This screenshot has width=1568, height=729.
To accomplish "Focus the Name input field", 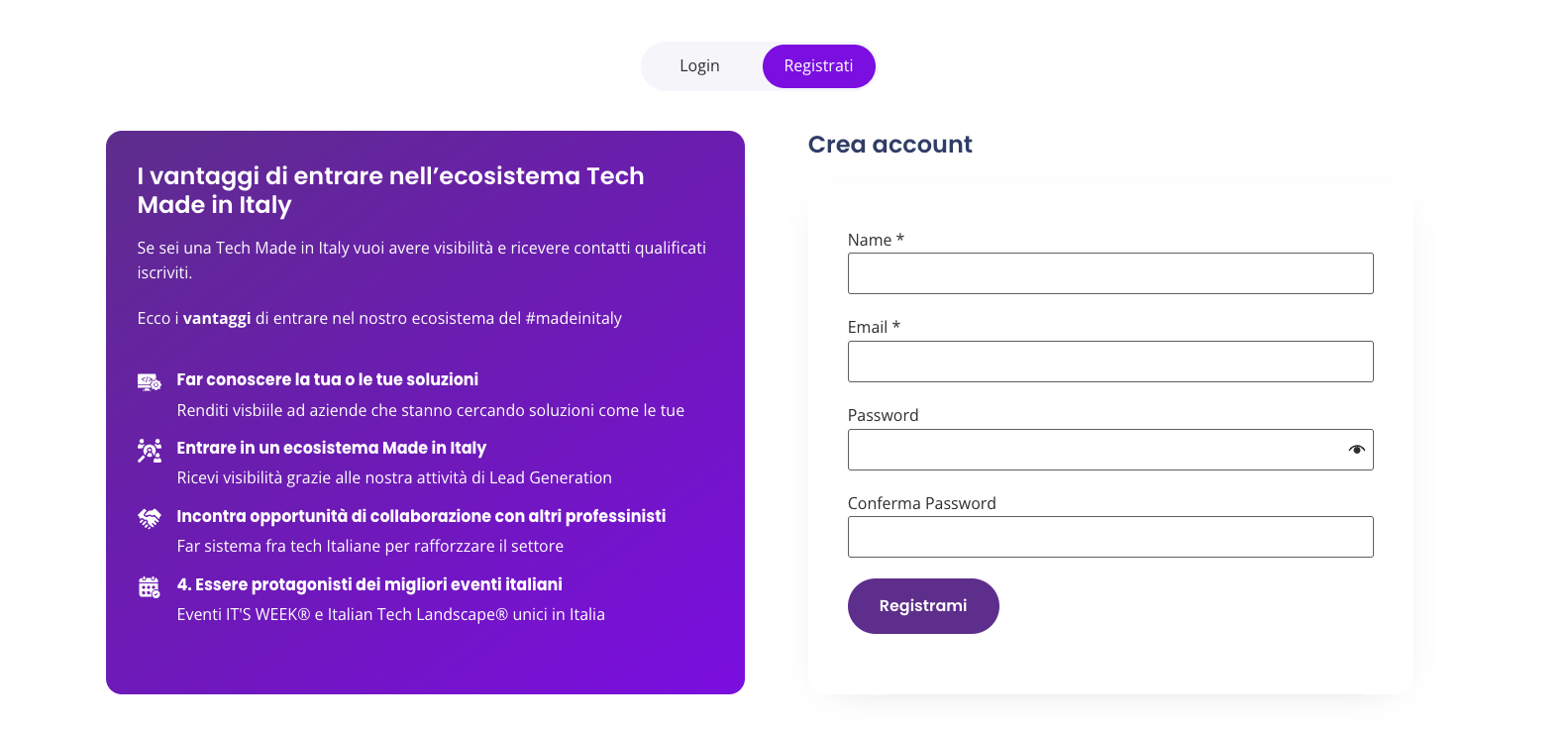I will pyautogui.click(x=1110, y=273).
